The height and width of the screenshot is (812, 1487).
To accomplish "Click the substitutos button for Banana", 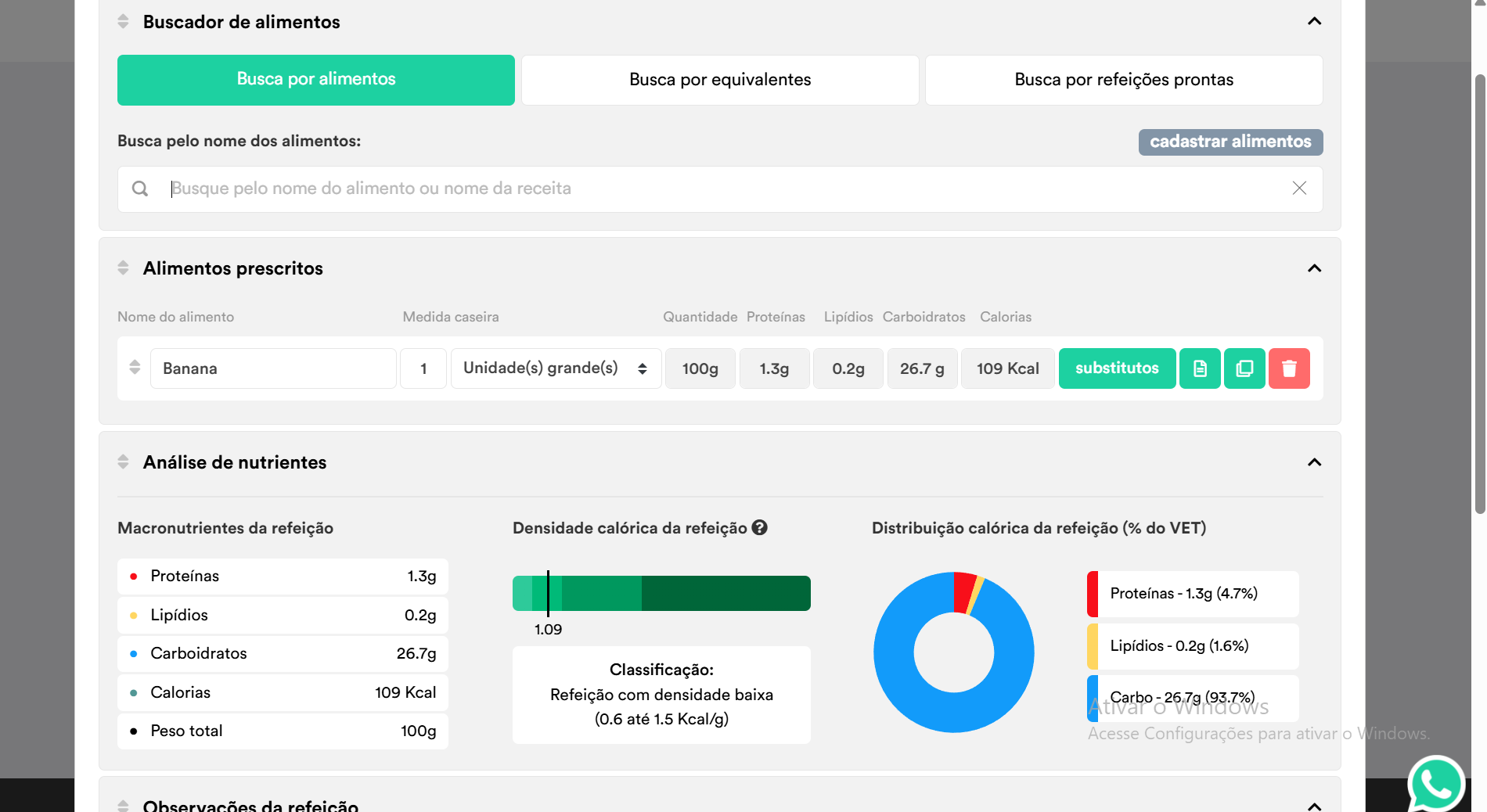I will pos(1117,368).
